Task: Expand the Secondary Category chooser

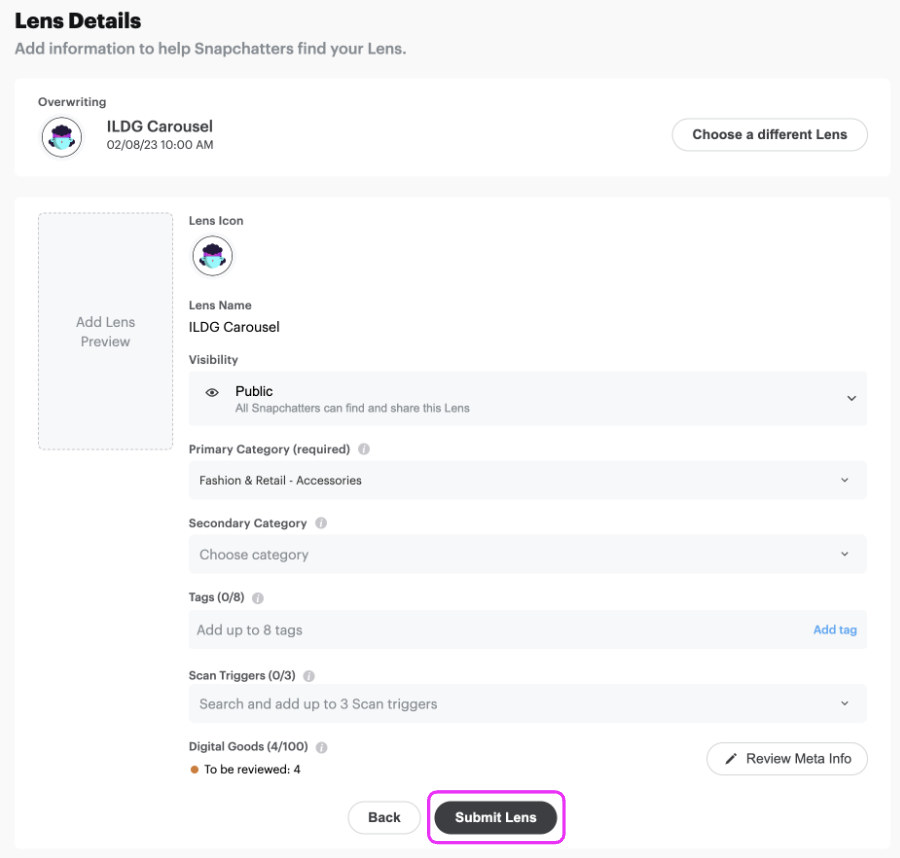Action: (x=527, y=554)
